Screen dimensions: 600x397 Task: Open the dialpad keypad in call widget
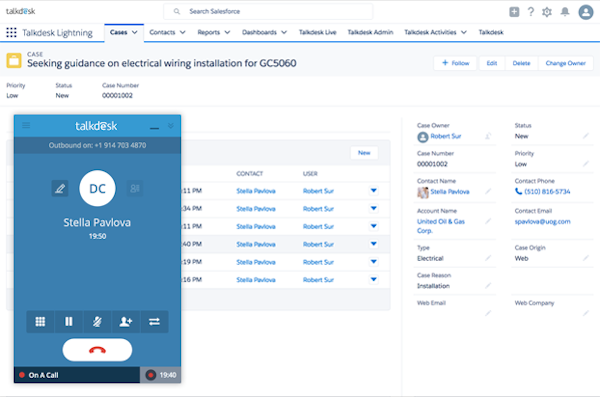40,322
